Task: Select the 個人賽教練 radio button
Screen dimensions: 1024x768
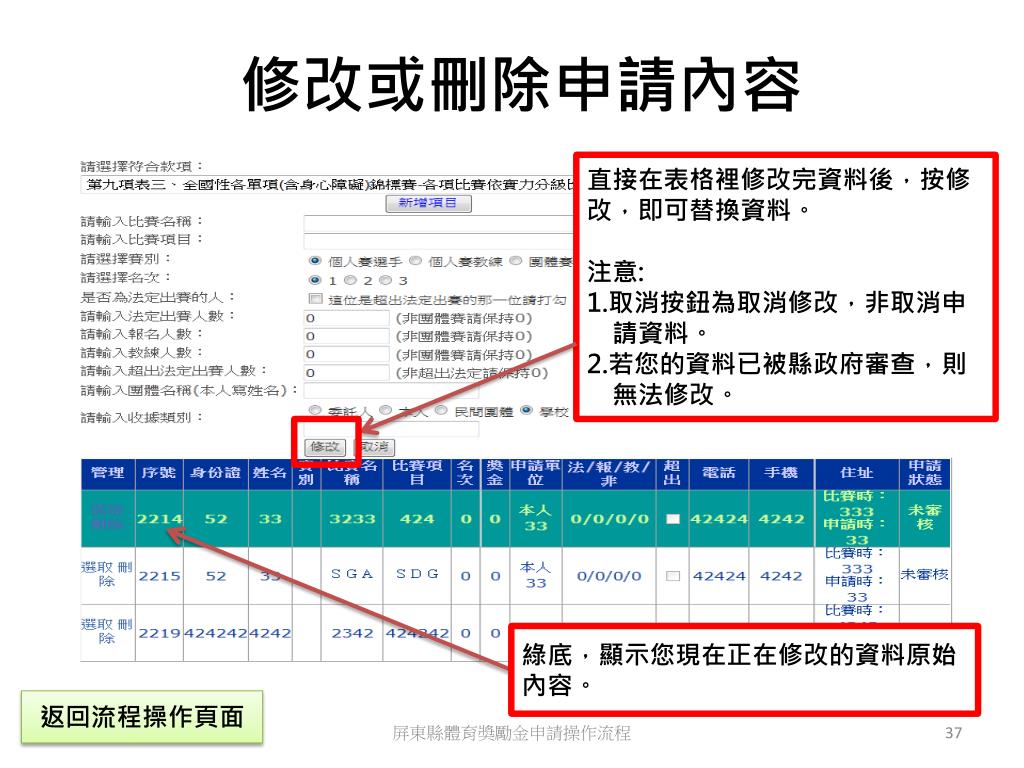Action: pos(415,261)
